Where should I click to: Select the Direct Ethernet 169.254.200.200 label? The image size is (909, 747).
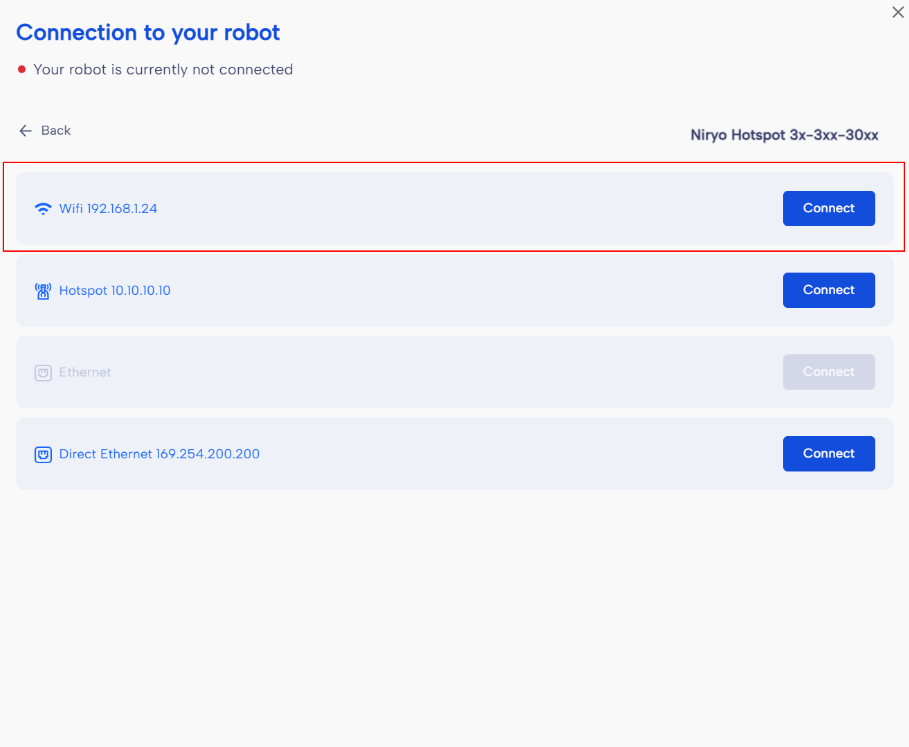159,454
